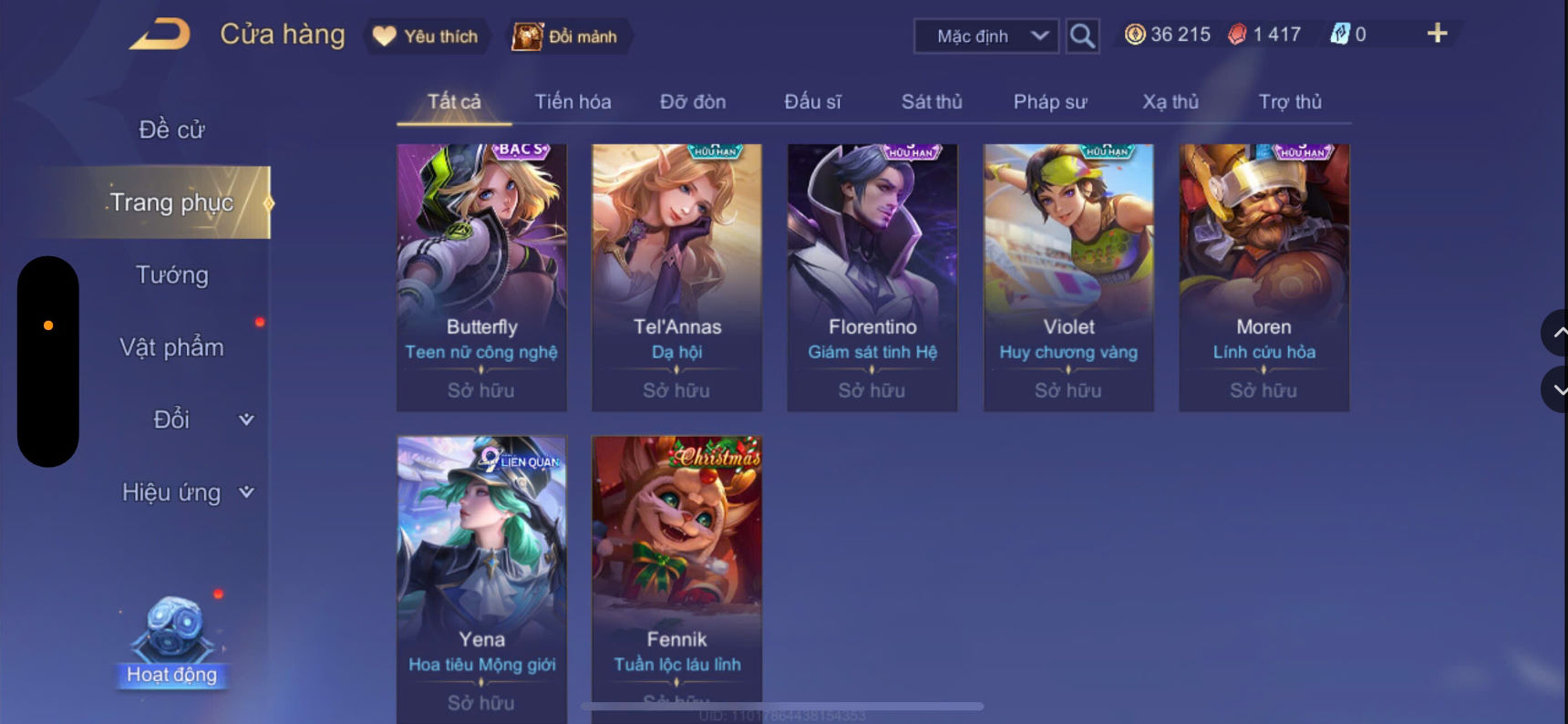Select Vật phẩm in the sidebar
This screenshot has width=1568, height=724.
171,347
